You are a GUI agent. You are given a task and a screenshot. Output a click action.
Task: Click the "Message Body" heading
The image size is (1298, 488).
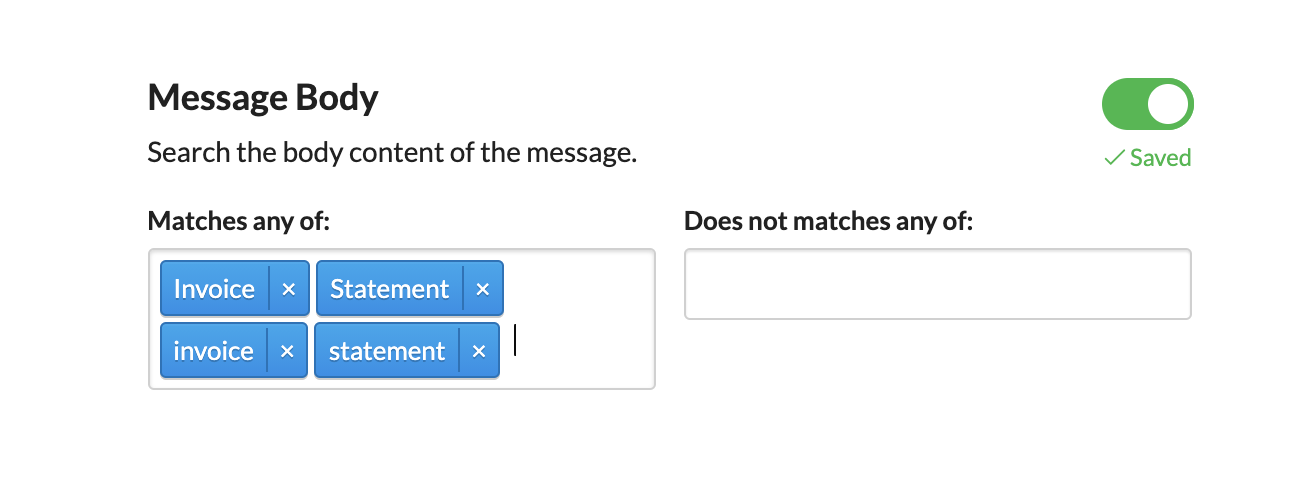point(263,98)
